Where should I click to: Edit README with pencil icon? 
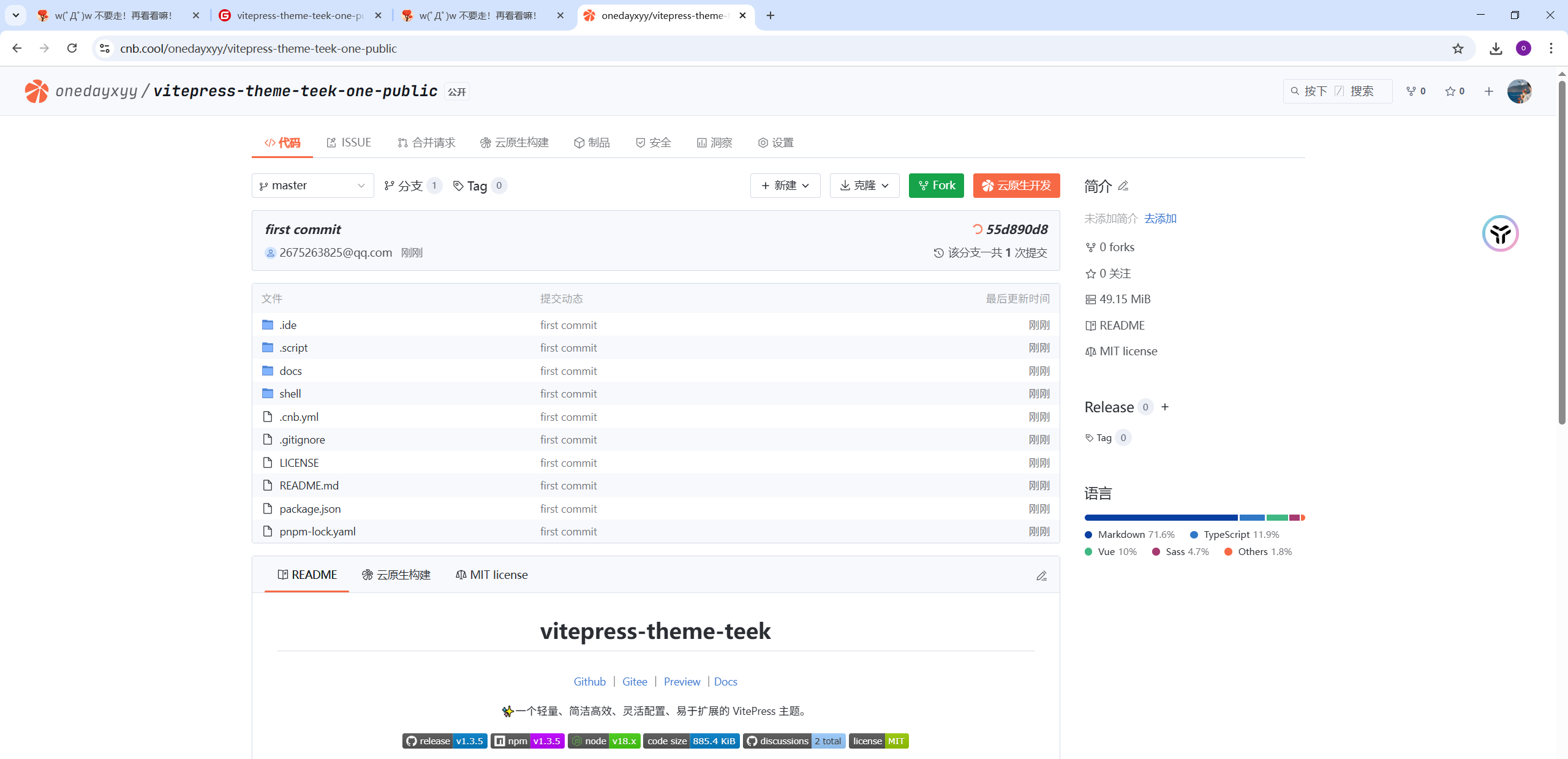[x=1041, y=576]
